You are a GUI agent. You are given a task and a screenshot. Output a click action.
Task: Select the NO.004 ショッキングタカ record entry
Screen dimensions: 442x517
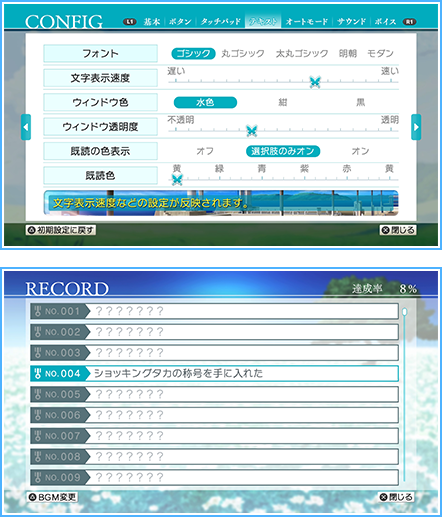click(x=214, y=373)
